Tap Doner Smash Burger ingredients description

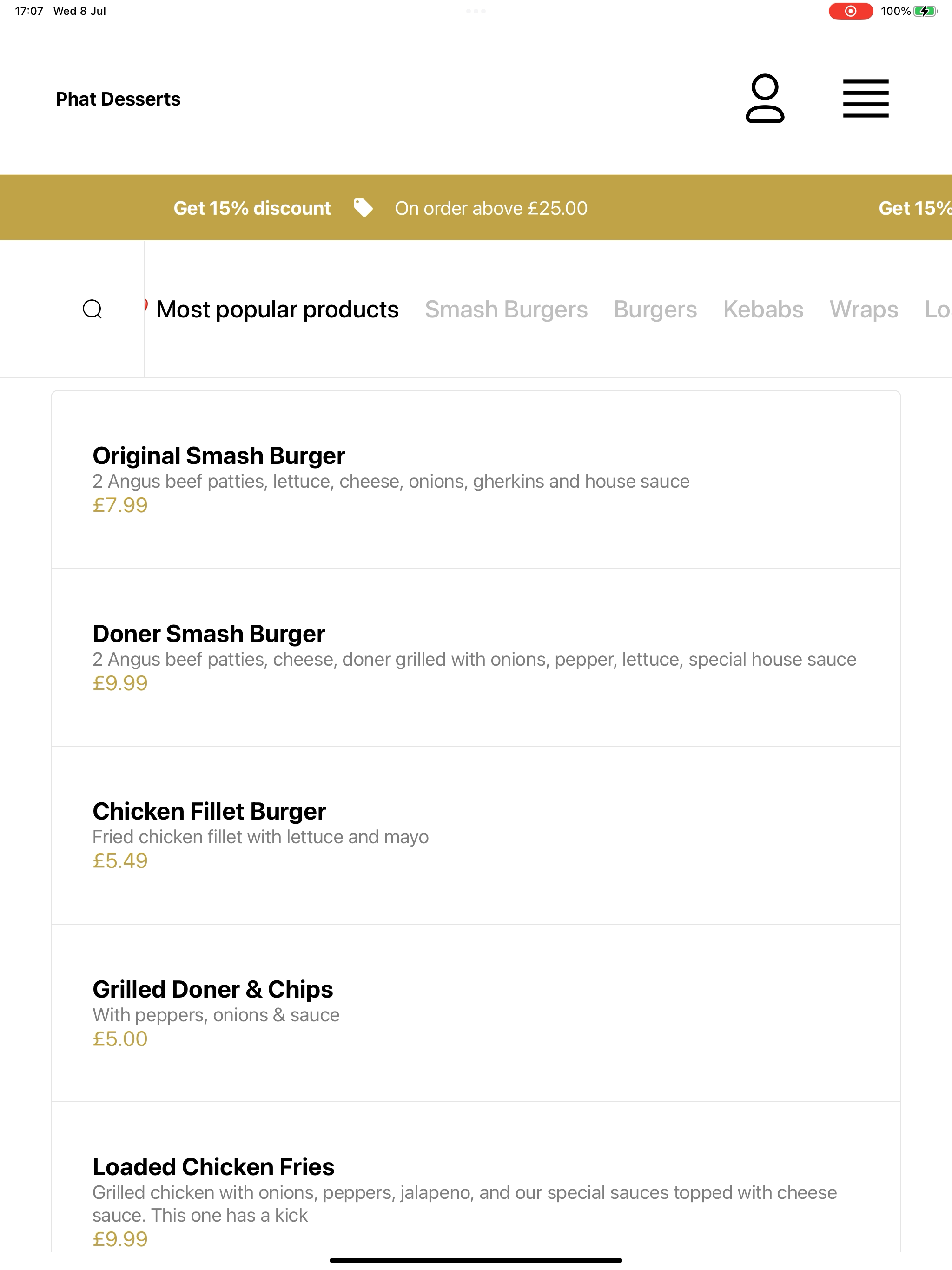click(474, 659)
